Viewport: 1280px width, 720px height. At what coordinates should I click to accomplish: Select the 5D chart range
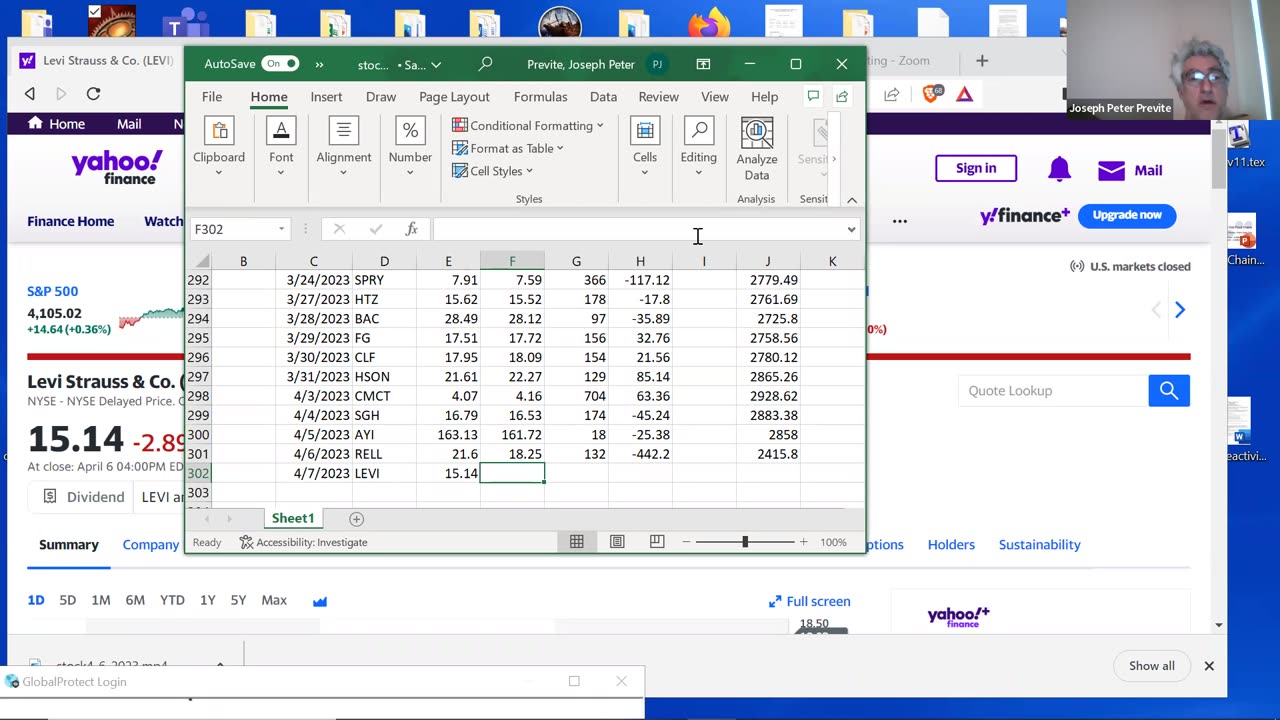point(67,600)
